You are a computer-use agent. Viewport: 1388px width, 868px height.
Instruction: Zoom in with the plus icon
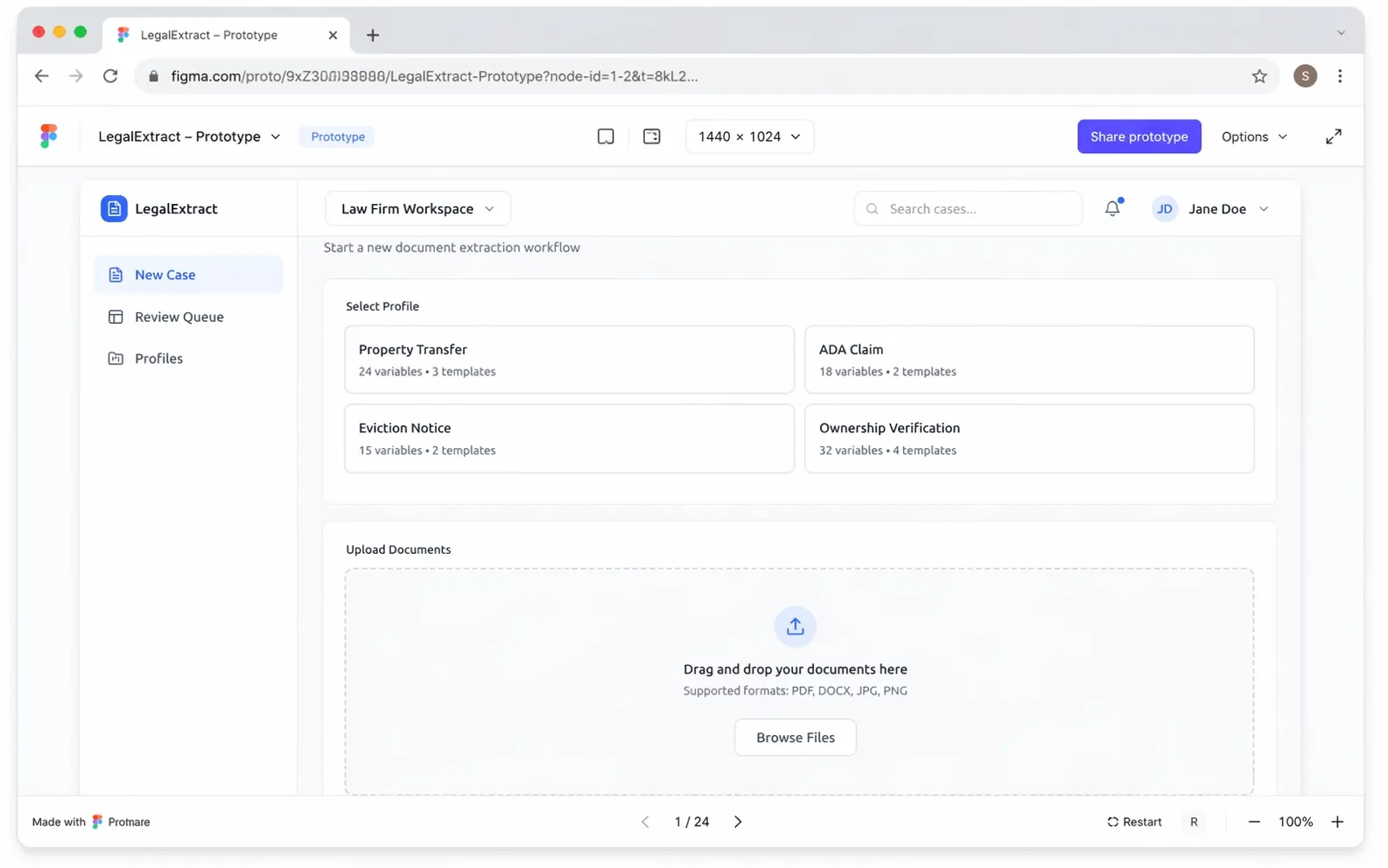point(1337,822)
